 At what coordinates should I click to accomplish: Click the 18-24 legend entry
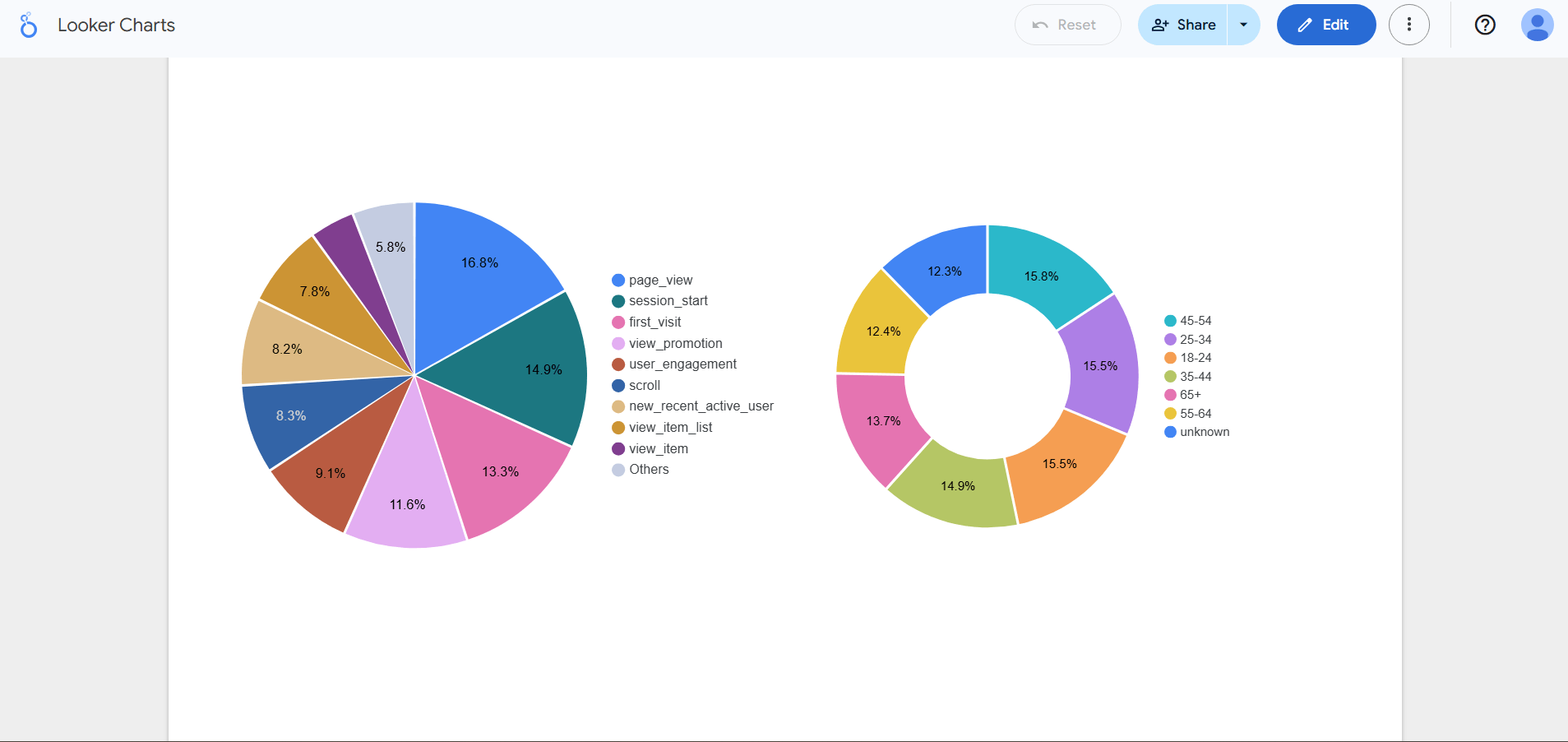1188,358
